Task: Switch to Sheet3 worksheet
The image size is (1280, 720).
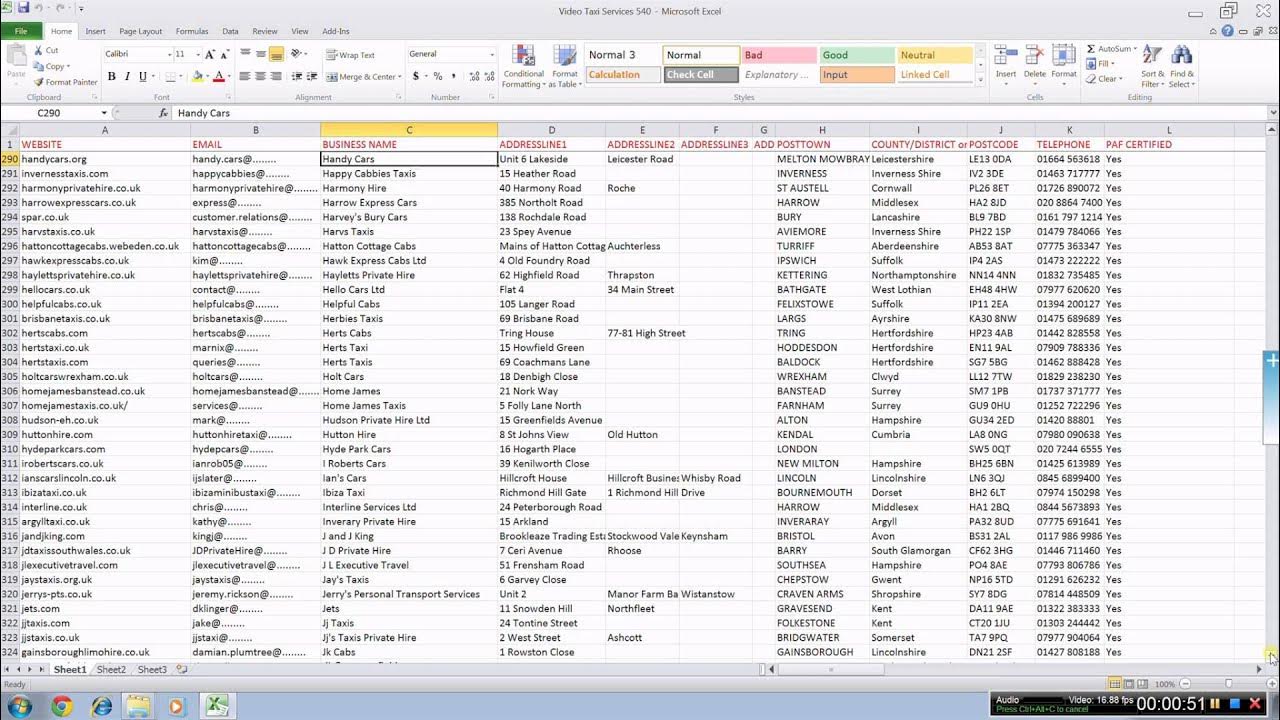Action: 152,669
